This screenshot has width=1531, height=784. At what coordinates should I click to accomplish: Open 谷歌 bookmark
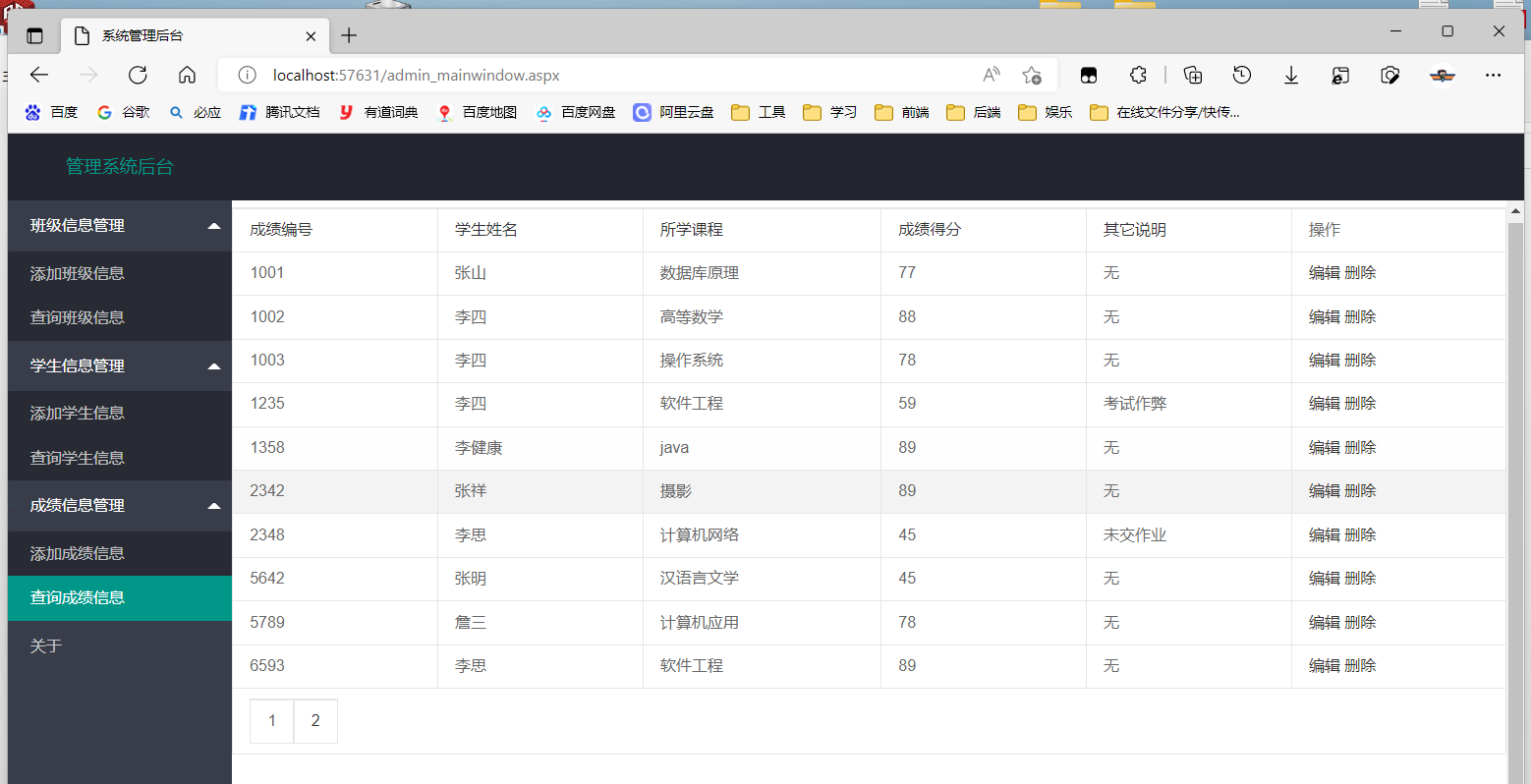coord(124,112)
